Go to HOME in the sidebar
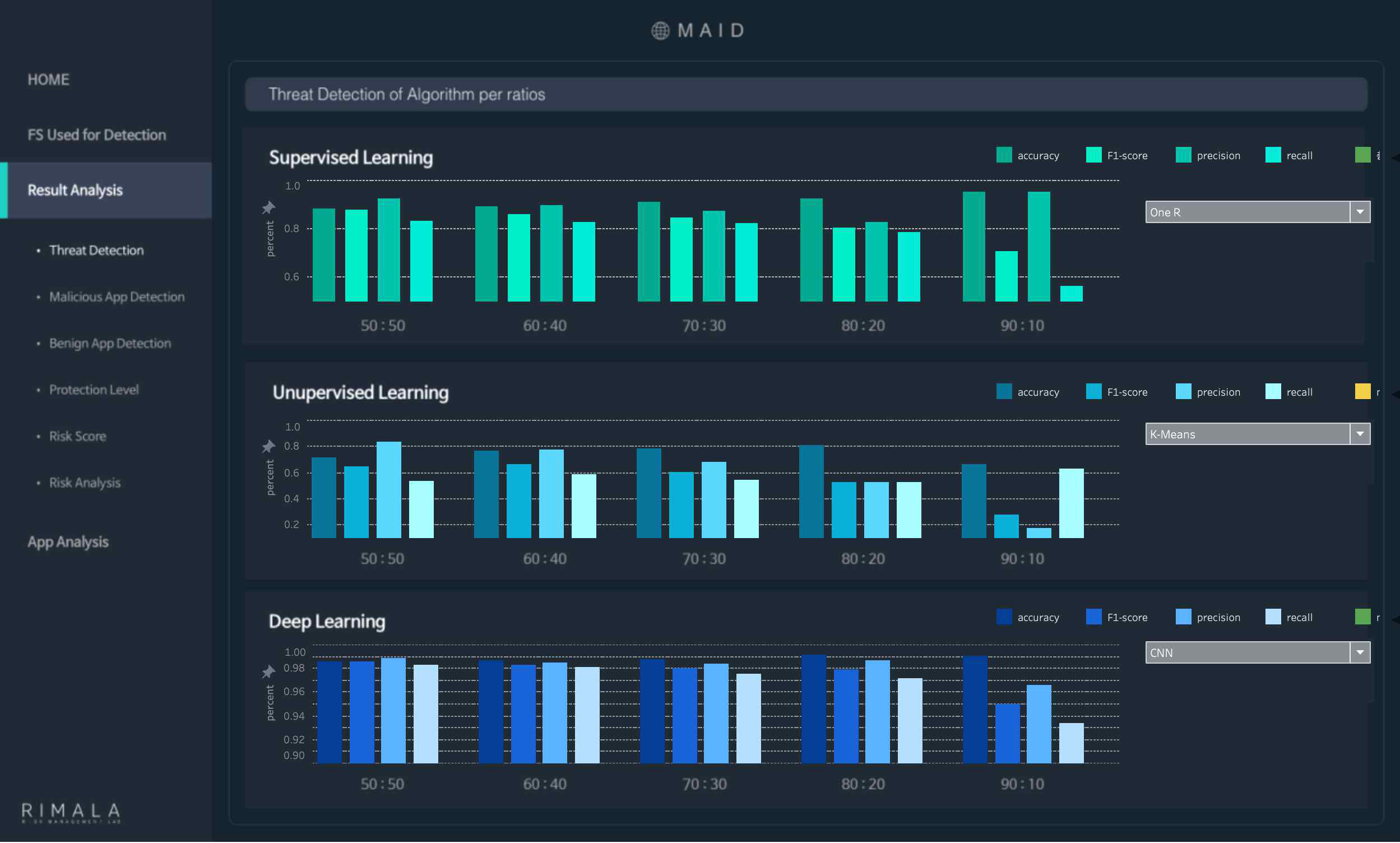Image resolution: width=1400 pixels, height=843 pixels. click(x=49, y=80)
